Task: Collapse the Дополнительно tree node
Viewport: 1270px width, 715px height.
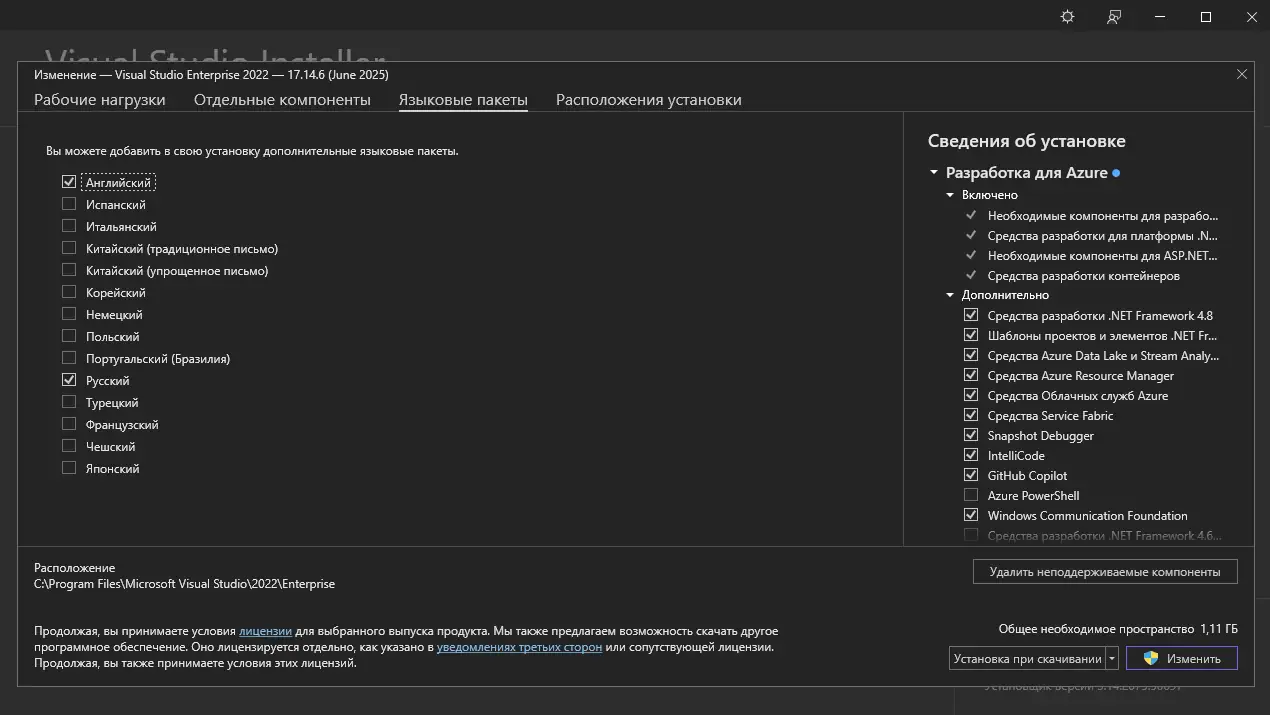Action: coord(950,295)
